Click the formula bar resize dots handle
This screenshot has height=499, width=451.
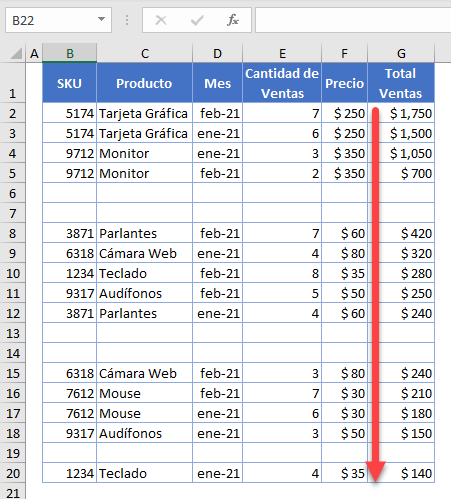pos(127,20)
